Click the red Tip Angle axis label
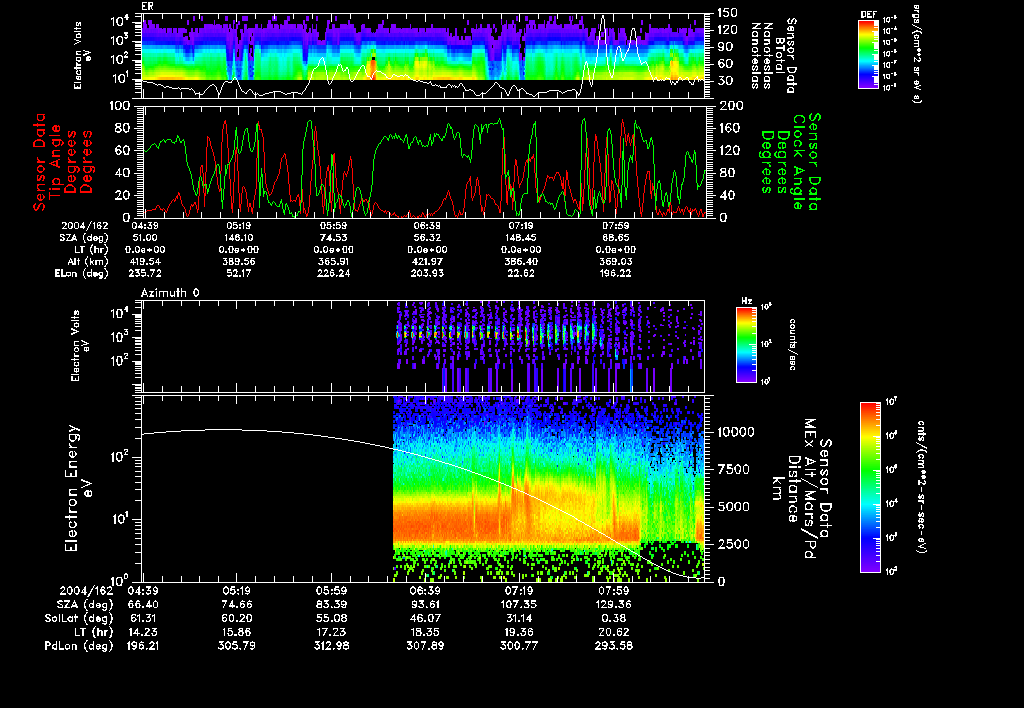Screen dimensions: 1024x708 (x=56, y=161)
